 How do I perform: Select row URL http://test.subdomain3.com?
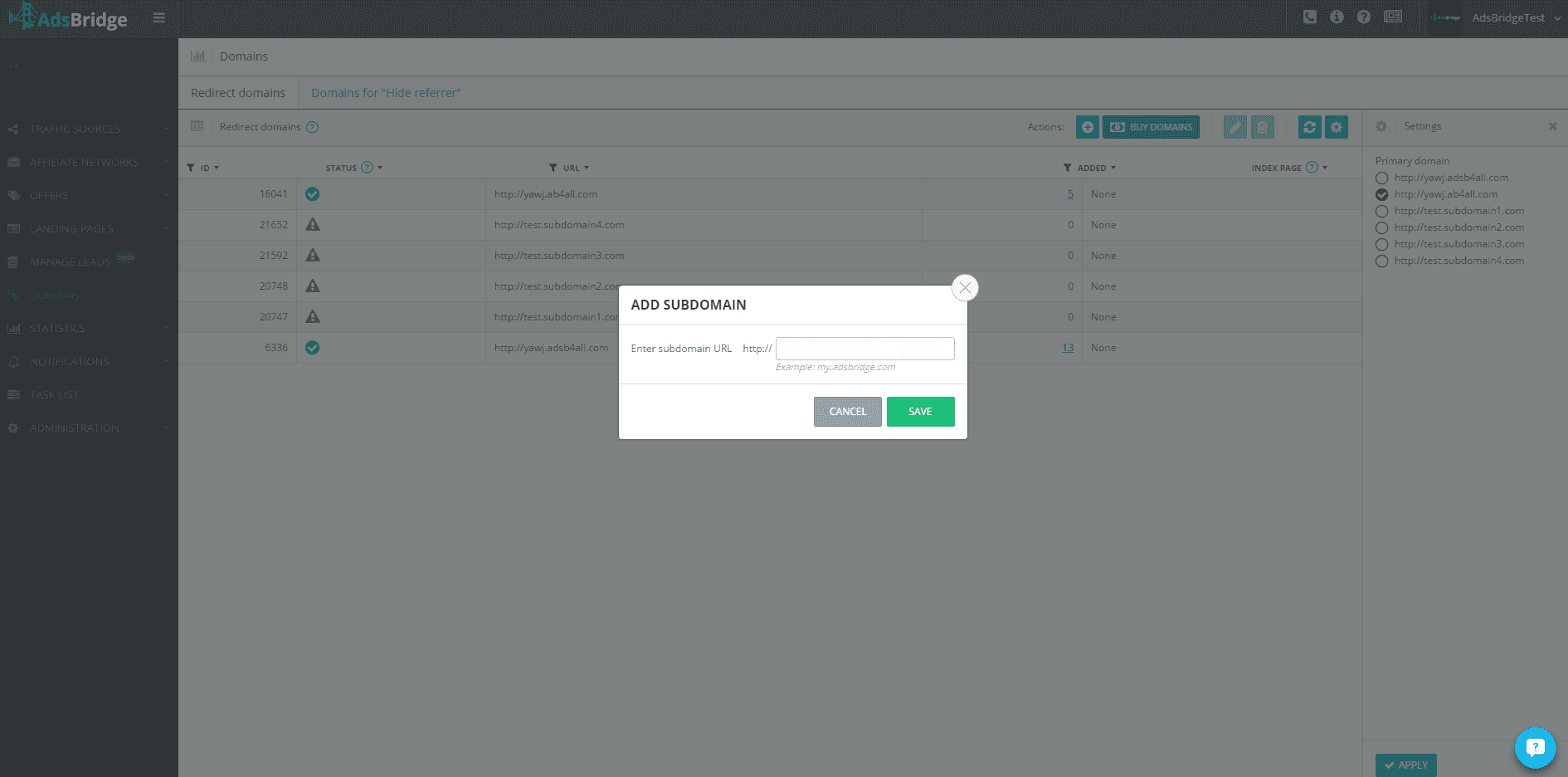[x=559, y=256]
